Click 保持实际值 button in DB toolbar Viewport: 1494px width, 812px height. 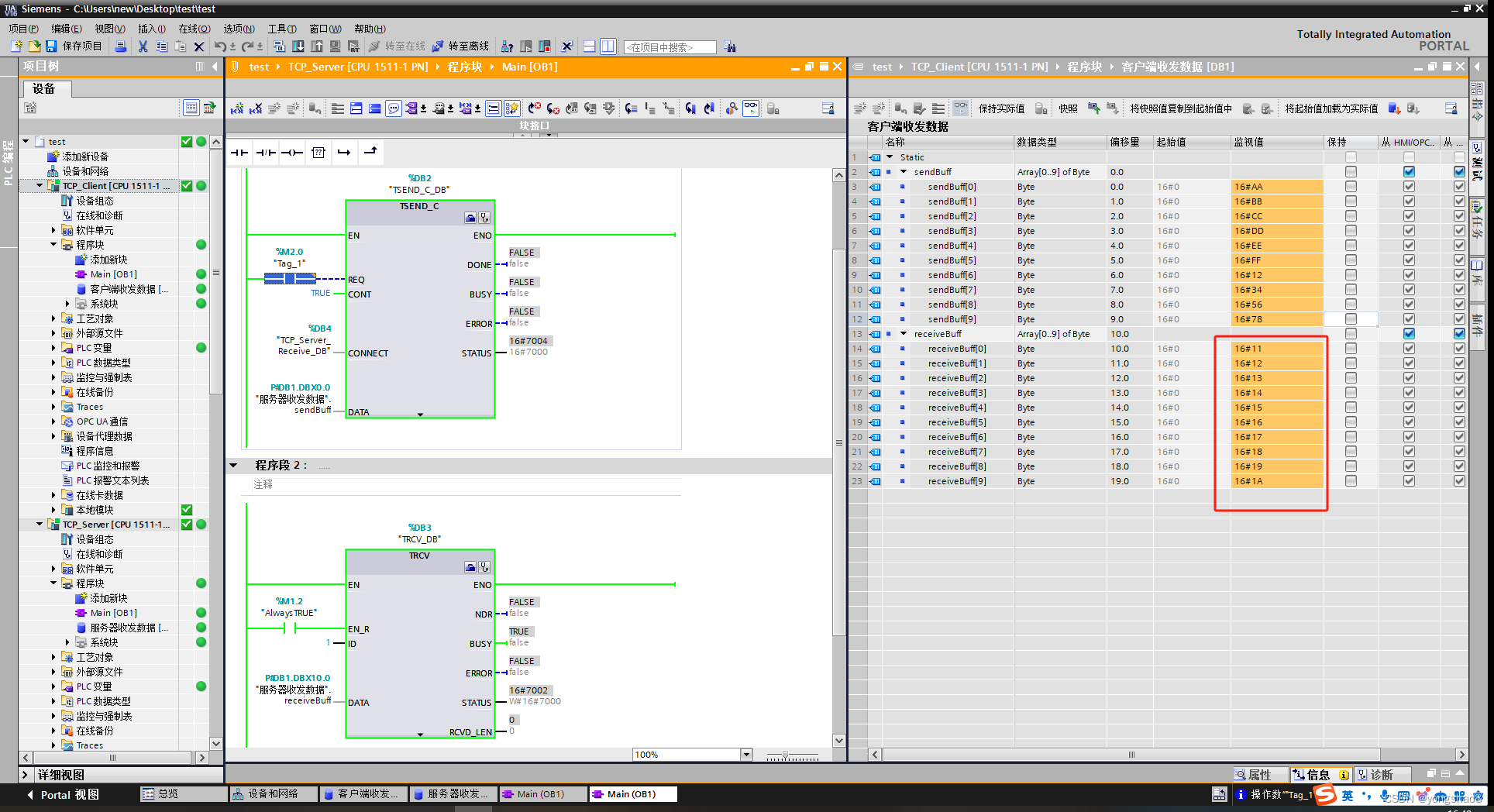tap(1001, 109)
